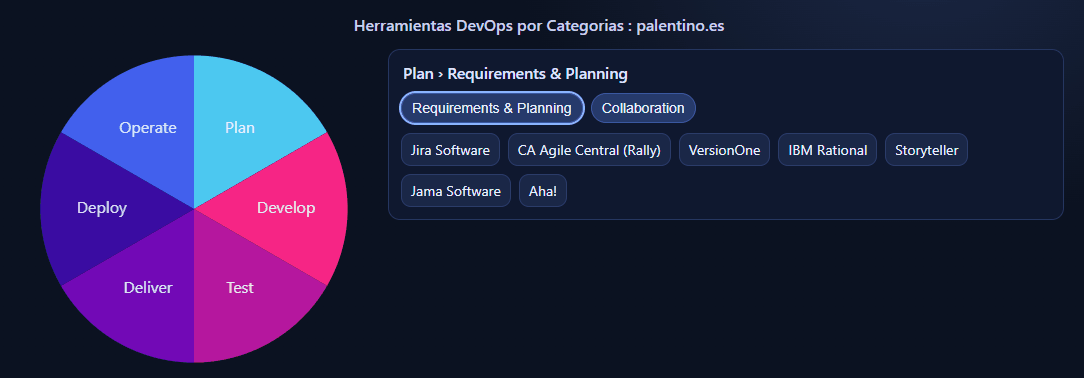Viewport: 1084px width, 378px height.
Task: Open the Jama Software chip
Action: click(x=456, y=191)
